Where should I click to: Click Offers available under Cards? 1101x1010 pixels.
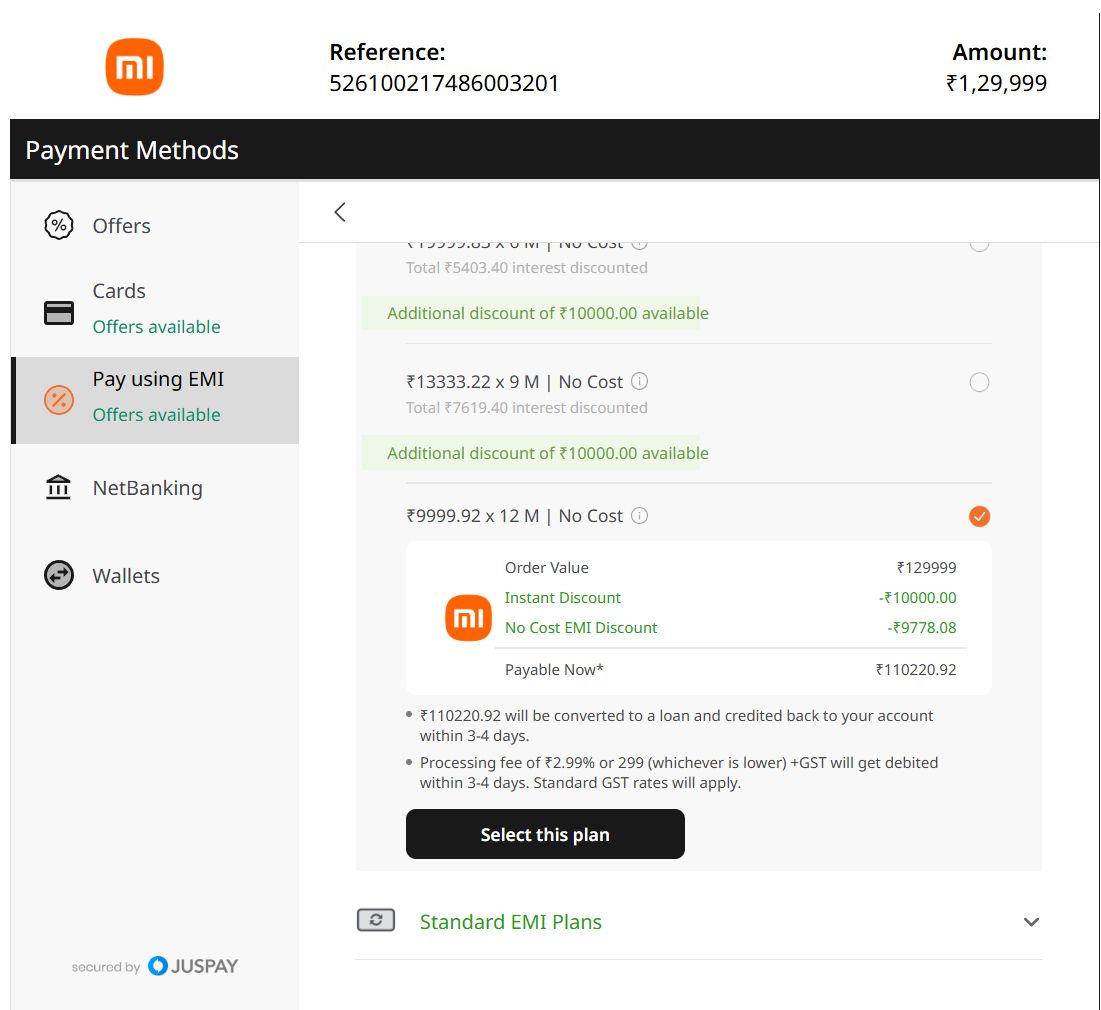pos(157,327)
